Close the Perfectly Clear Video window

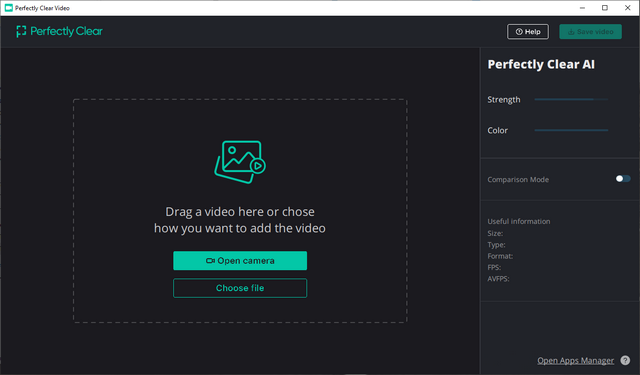628,8
